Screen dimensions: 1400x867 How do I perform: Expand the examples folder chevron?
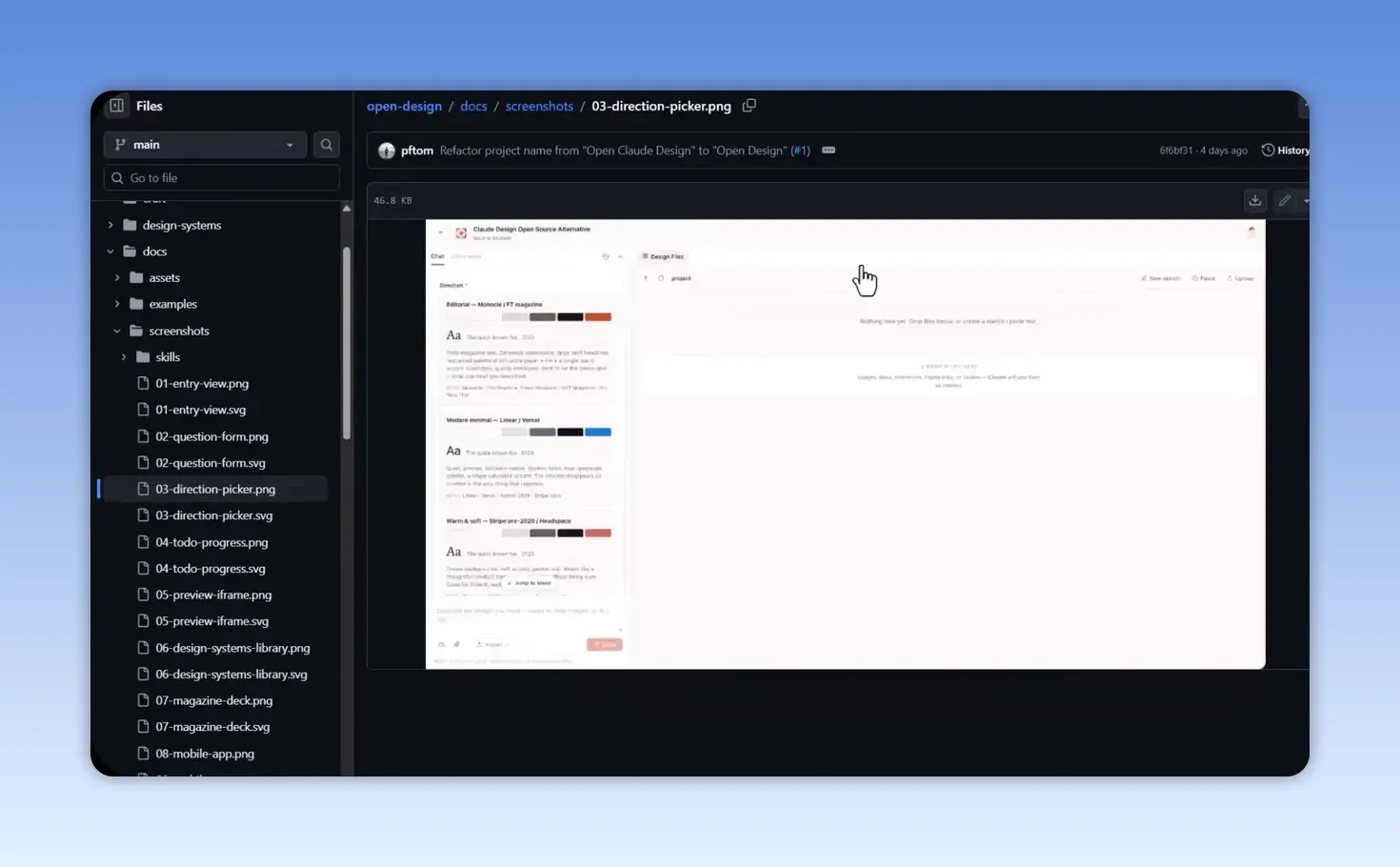tap(117, 304)
